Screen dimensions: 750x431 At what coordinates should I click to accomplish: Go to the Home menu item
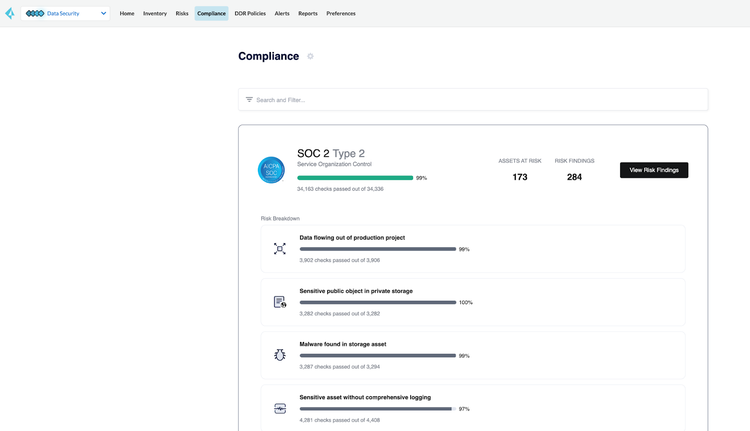point(127,13)
